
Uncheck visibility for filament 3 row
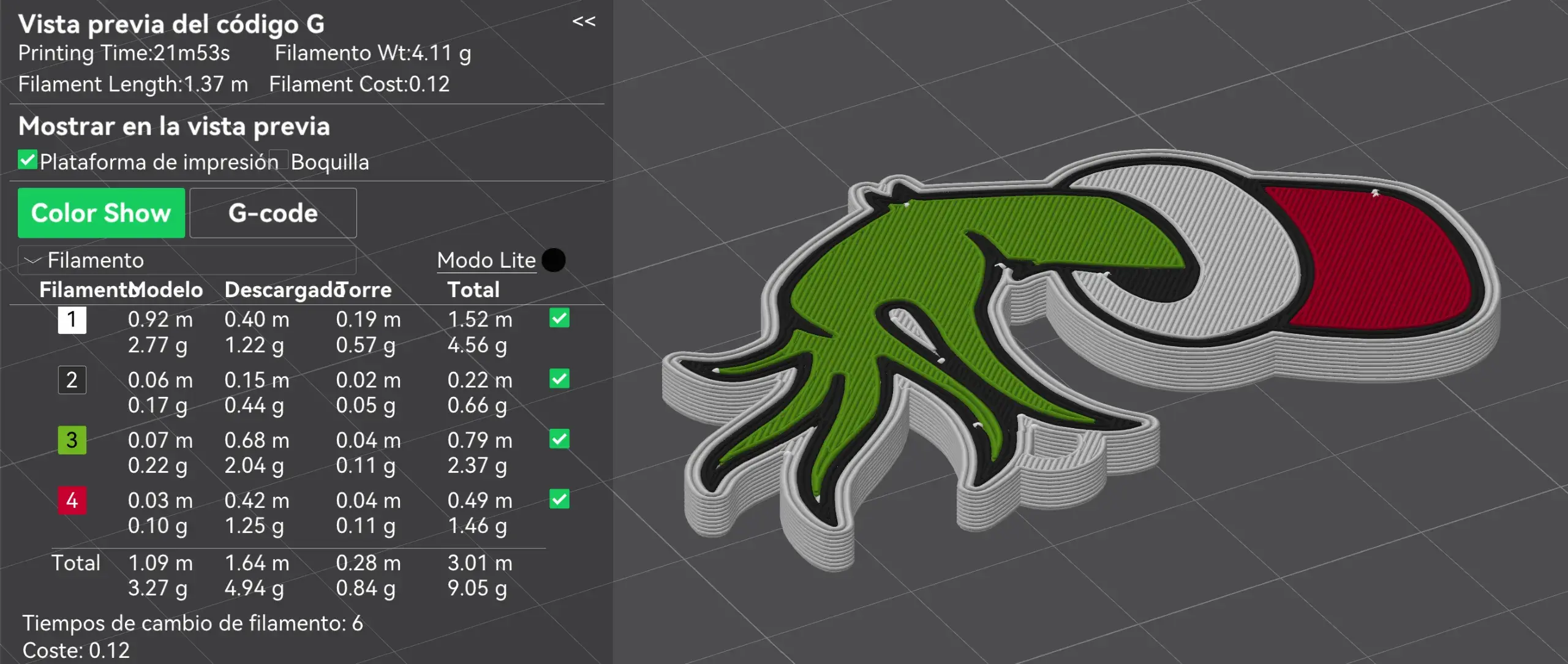coord(559,439)
